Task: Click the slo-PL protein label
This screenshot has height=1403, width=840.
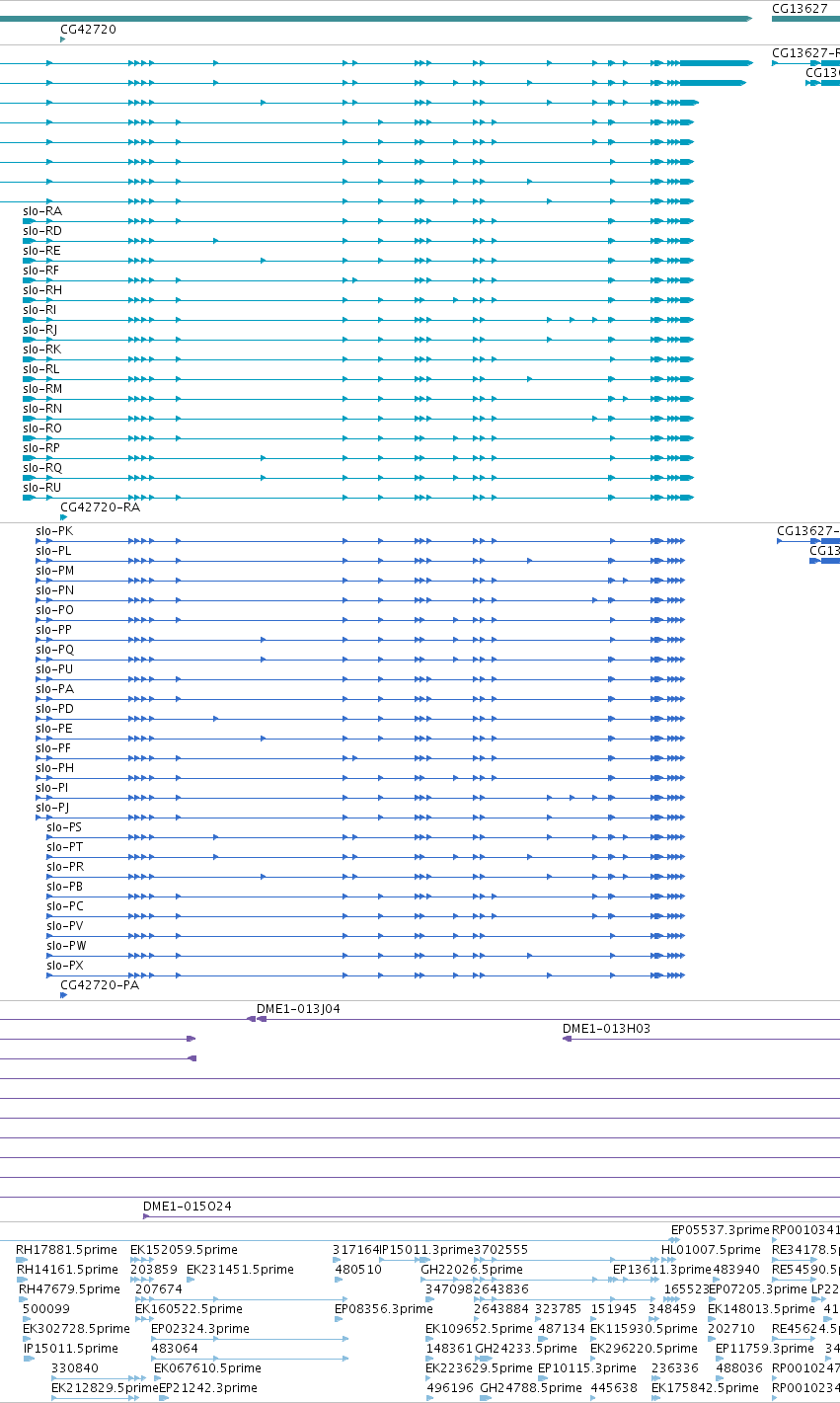Action: tap(53, 551)
